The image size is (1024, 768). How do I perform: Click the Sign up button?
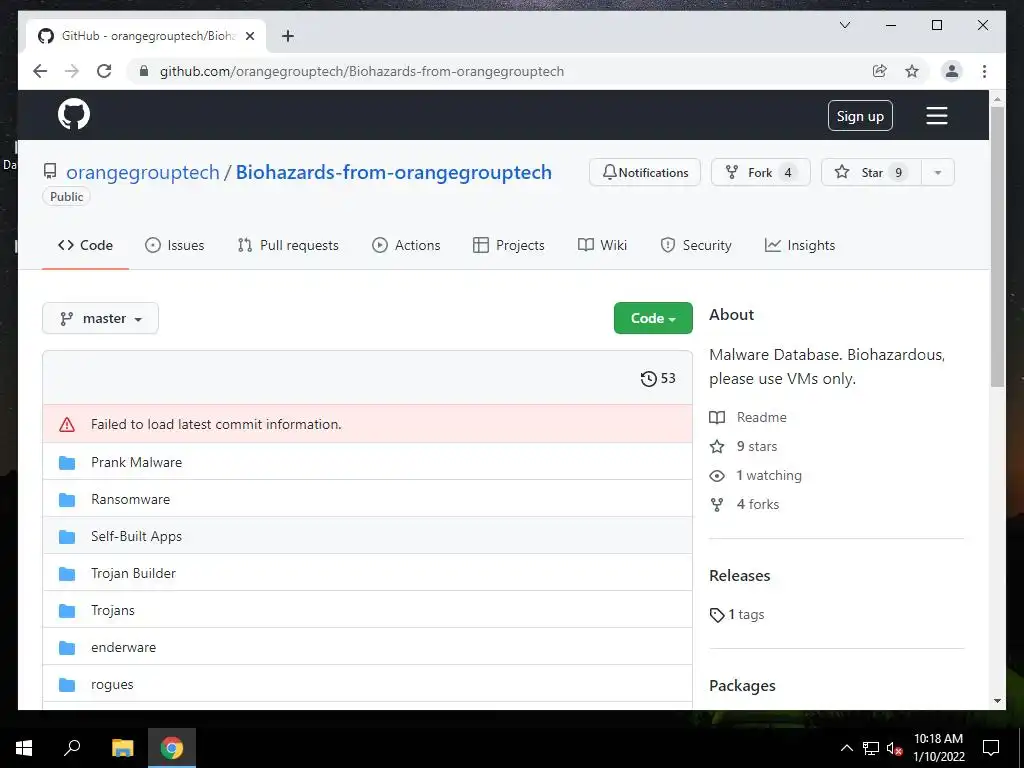860,116
